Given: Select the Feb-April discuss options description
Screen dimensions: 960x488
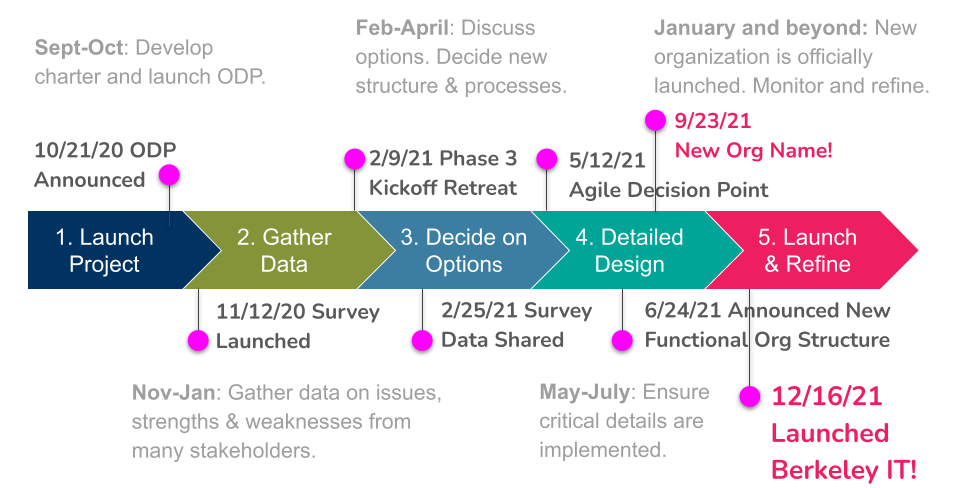Looking at the screenshot, I should click(x=461, y=56).
